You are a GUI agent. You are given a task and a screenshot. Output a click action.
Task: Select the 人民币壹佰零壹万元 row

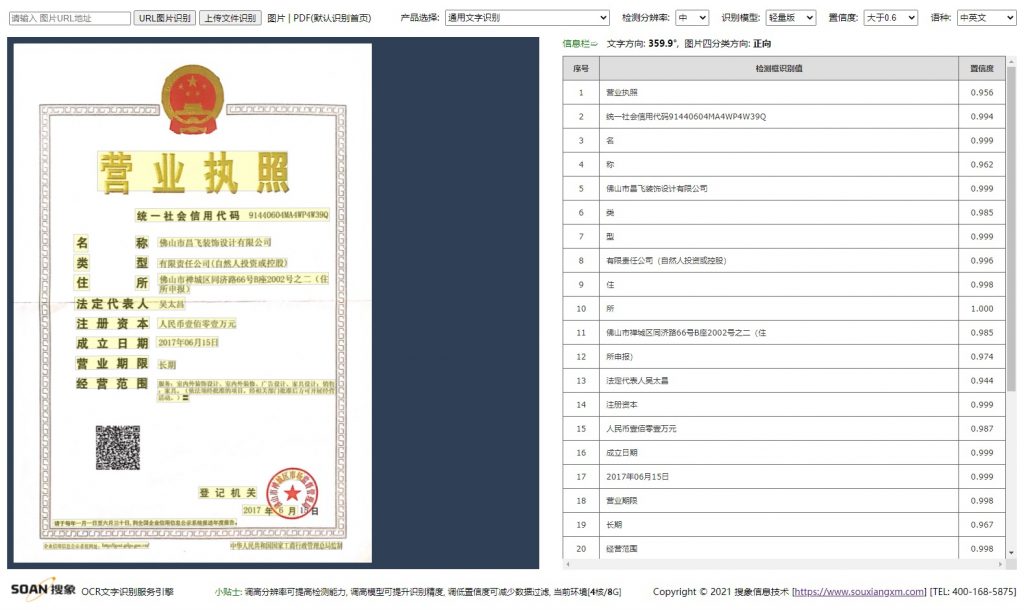(x=784, y=429)
